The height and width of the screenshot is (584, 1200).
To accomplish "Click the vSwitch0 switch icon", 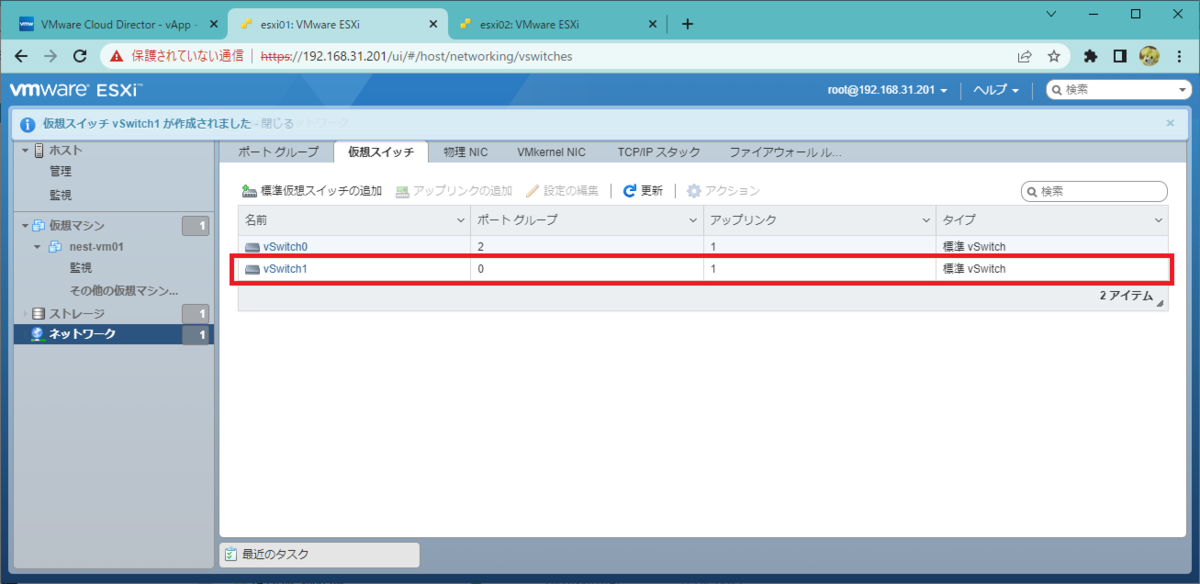I will pyautogui.click(x=252, y=246).
